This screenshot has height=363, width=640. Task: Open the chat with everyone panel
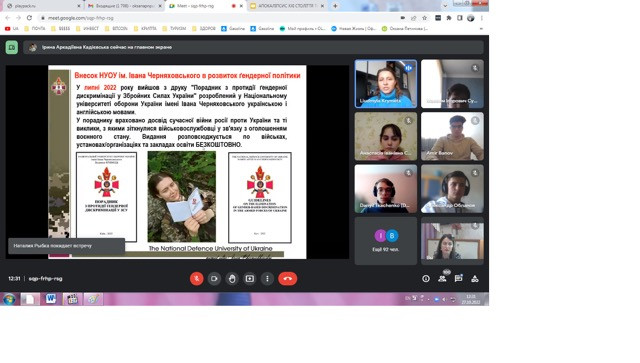458,278
